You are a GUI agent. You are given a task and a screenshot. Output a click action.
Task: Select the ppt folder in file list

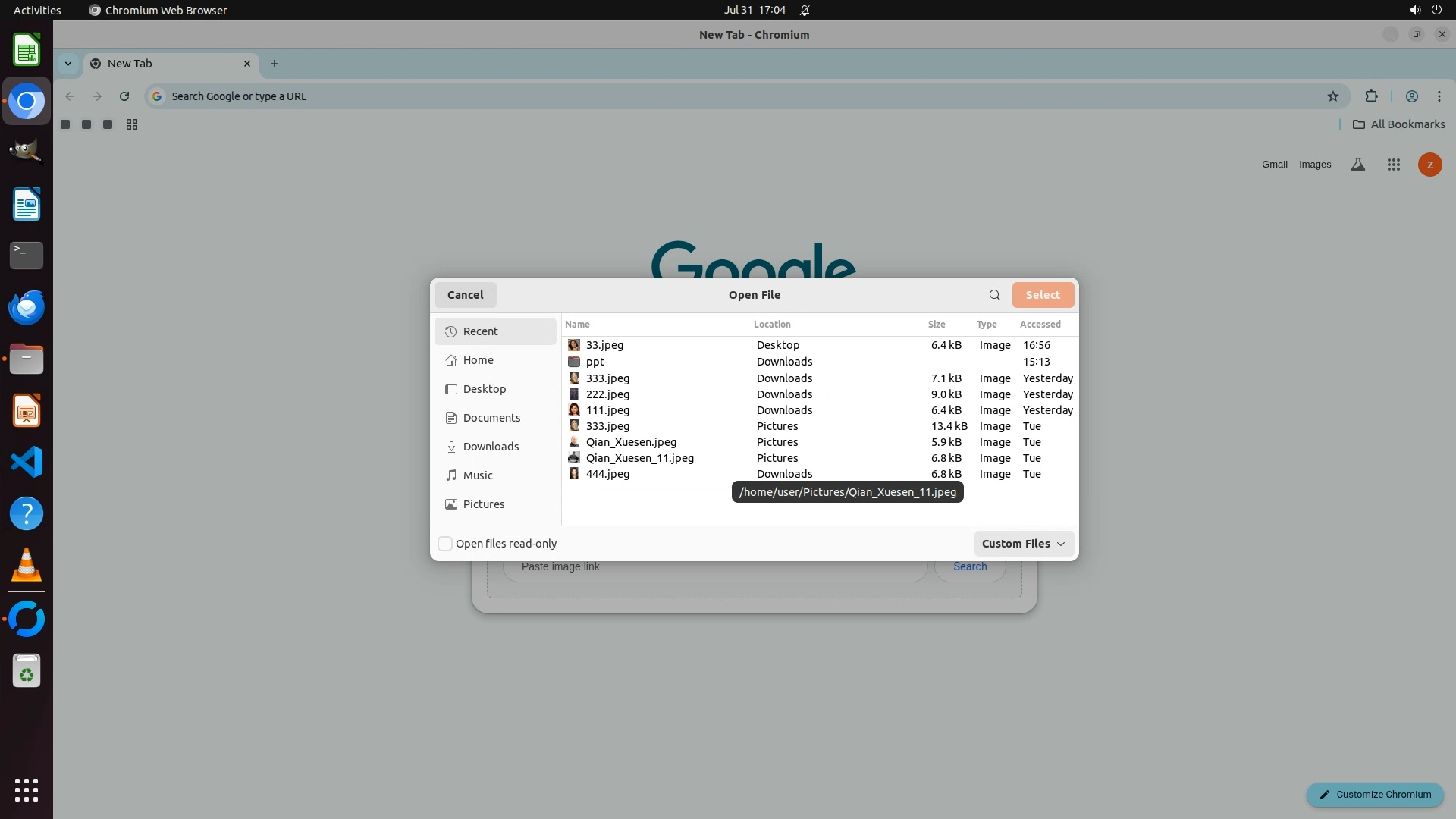[x=595, y=362]
